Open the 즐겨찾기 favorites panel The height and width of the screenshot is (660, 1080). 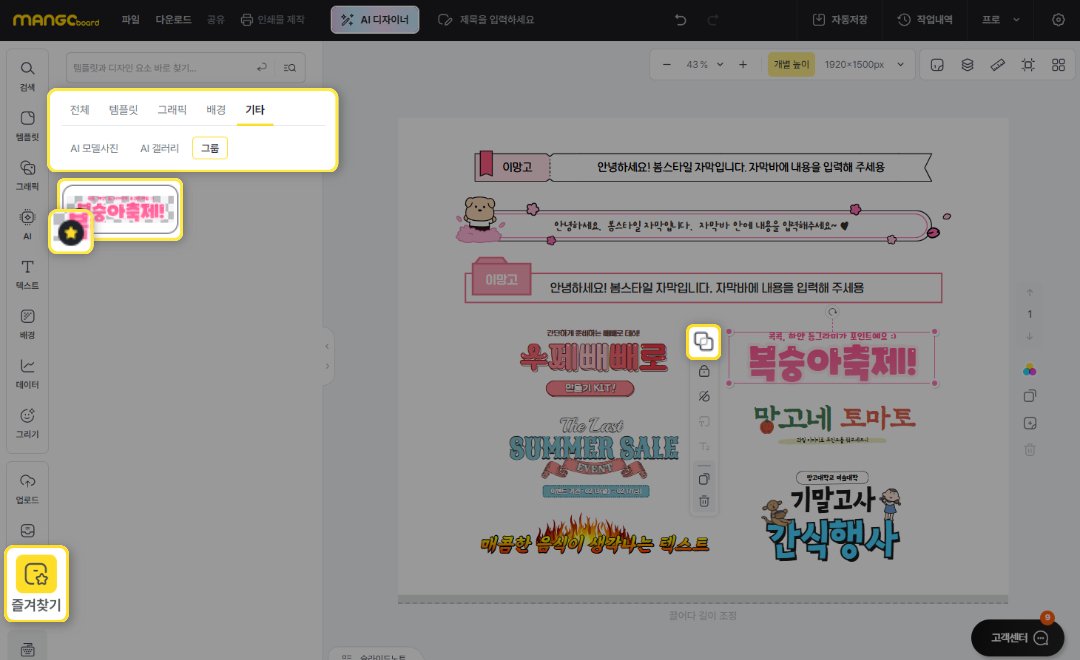tap(36, 583)
